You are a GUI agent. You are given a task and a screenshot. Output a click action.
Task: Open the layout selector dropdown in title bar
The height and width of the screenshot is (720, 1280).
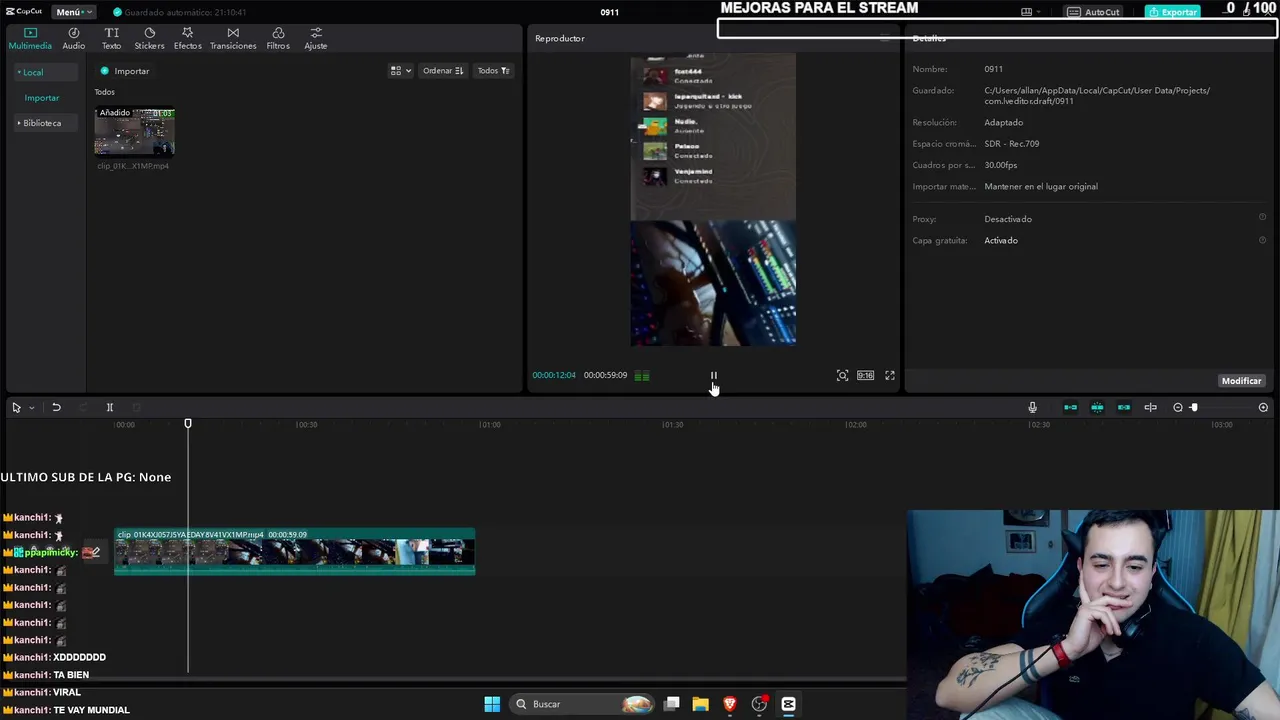coord(1030,12)
